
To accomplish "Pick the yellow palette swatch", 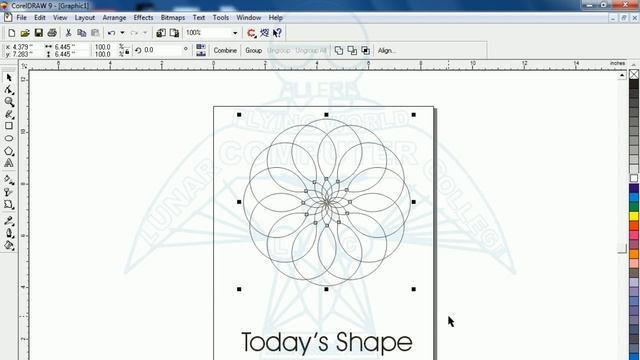I will 634,216.
